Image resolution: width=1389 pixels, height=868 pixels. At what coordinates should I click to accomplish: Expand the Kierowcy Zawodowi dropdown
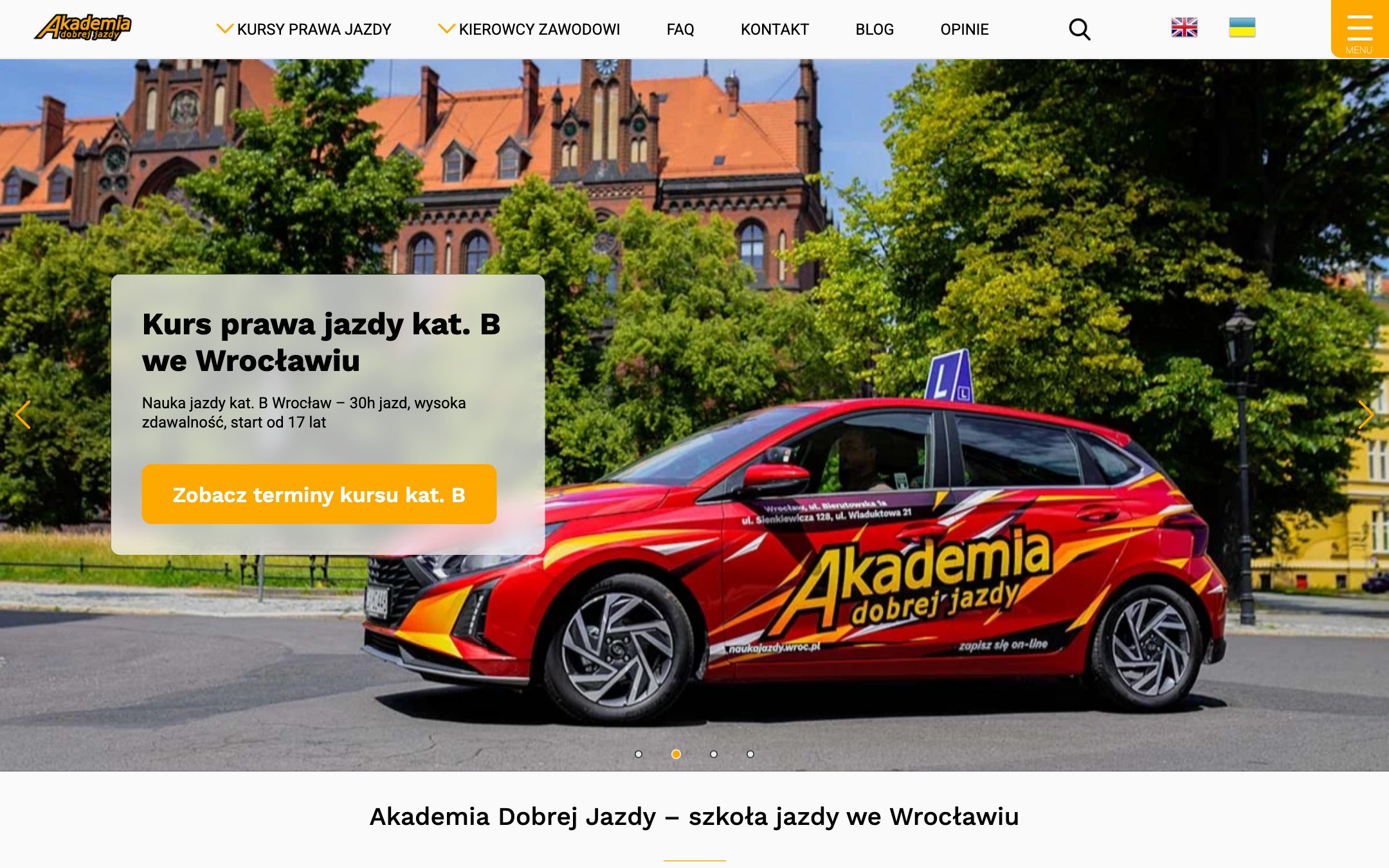click(529, 29)
